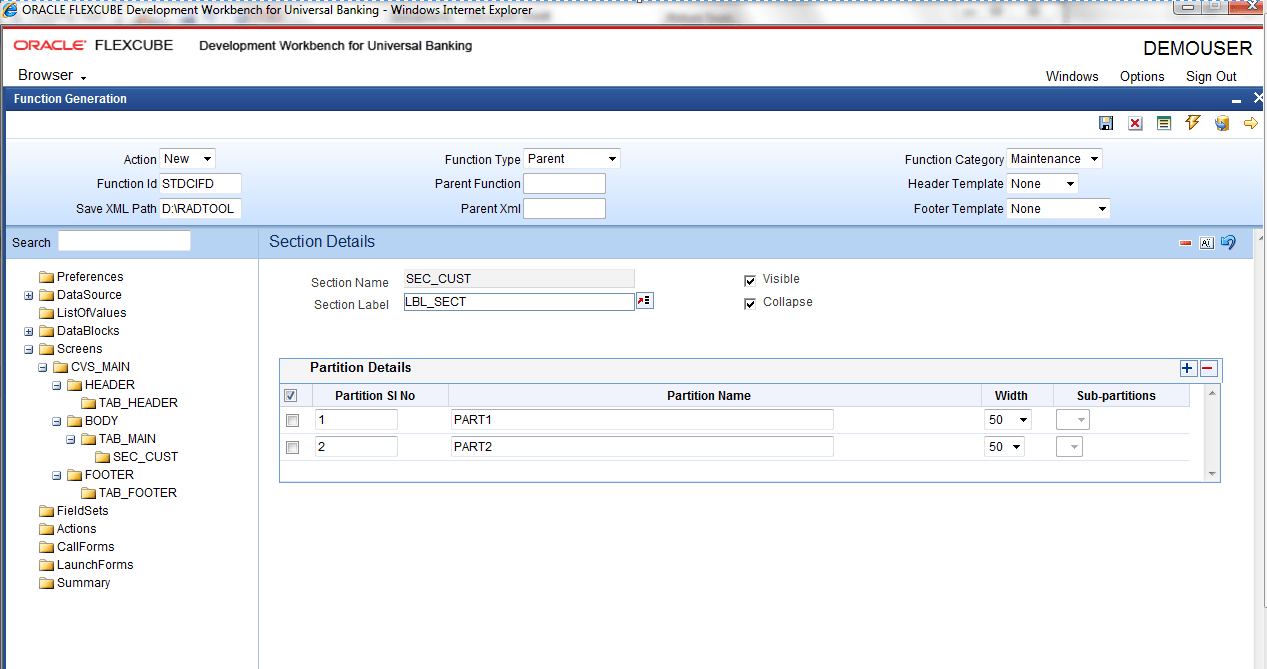Image resolution: width=1267 pixels, height=669 pixels.
Task: Click the yellow right arrow icon
Action: (x=1250, y=123)
